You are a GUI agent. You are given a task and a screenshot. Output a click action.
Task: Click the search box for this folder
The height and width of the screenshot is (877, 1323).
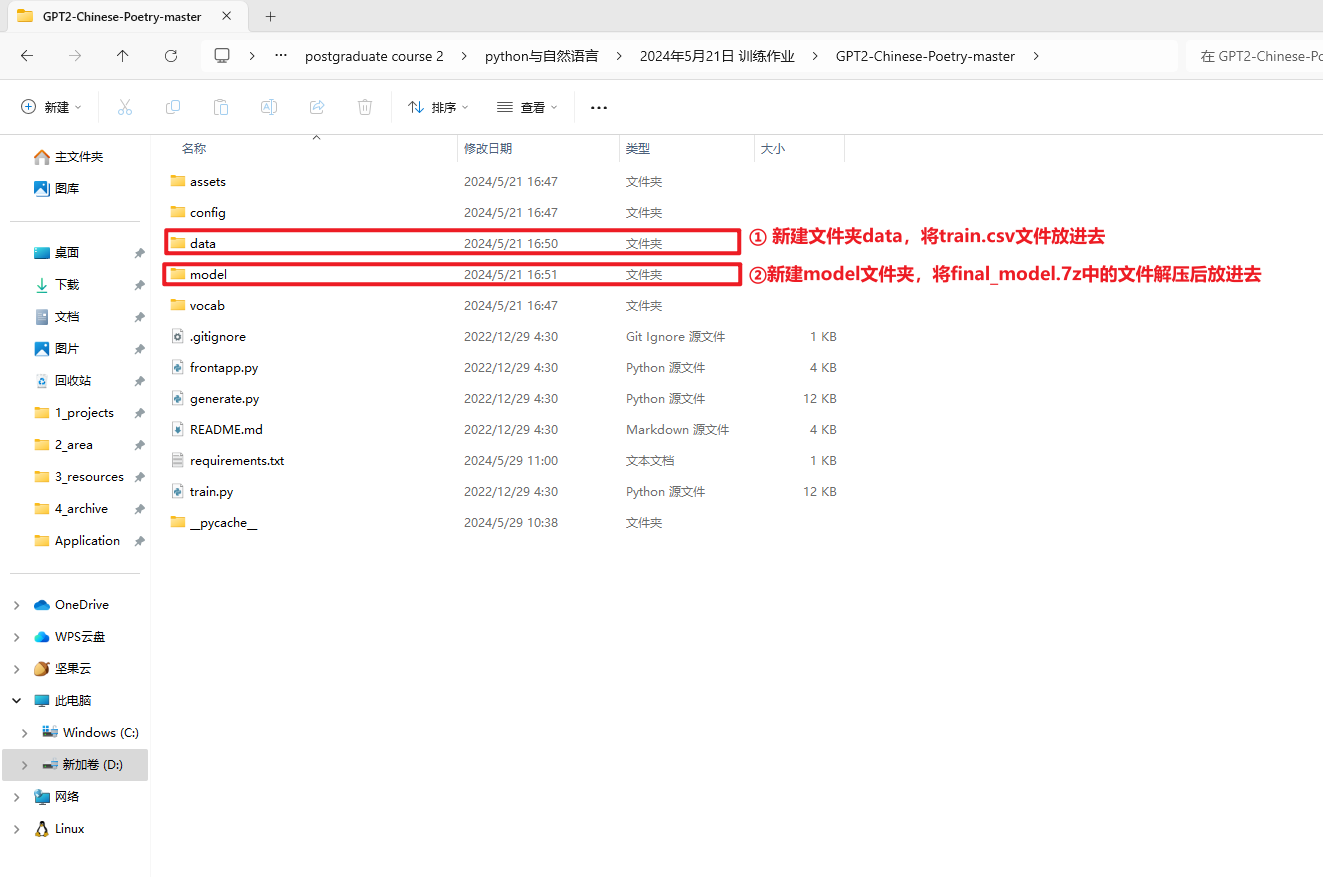1255,56
